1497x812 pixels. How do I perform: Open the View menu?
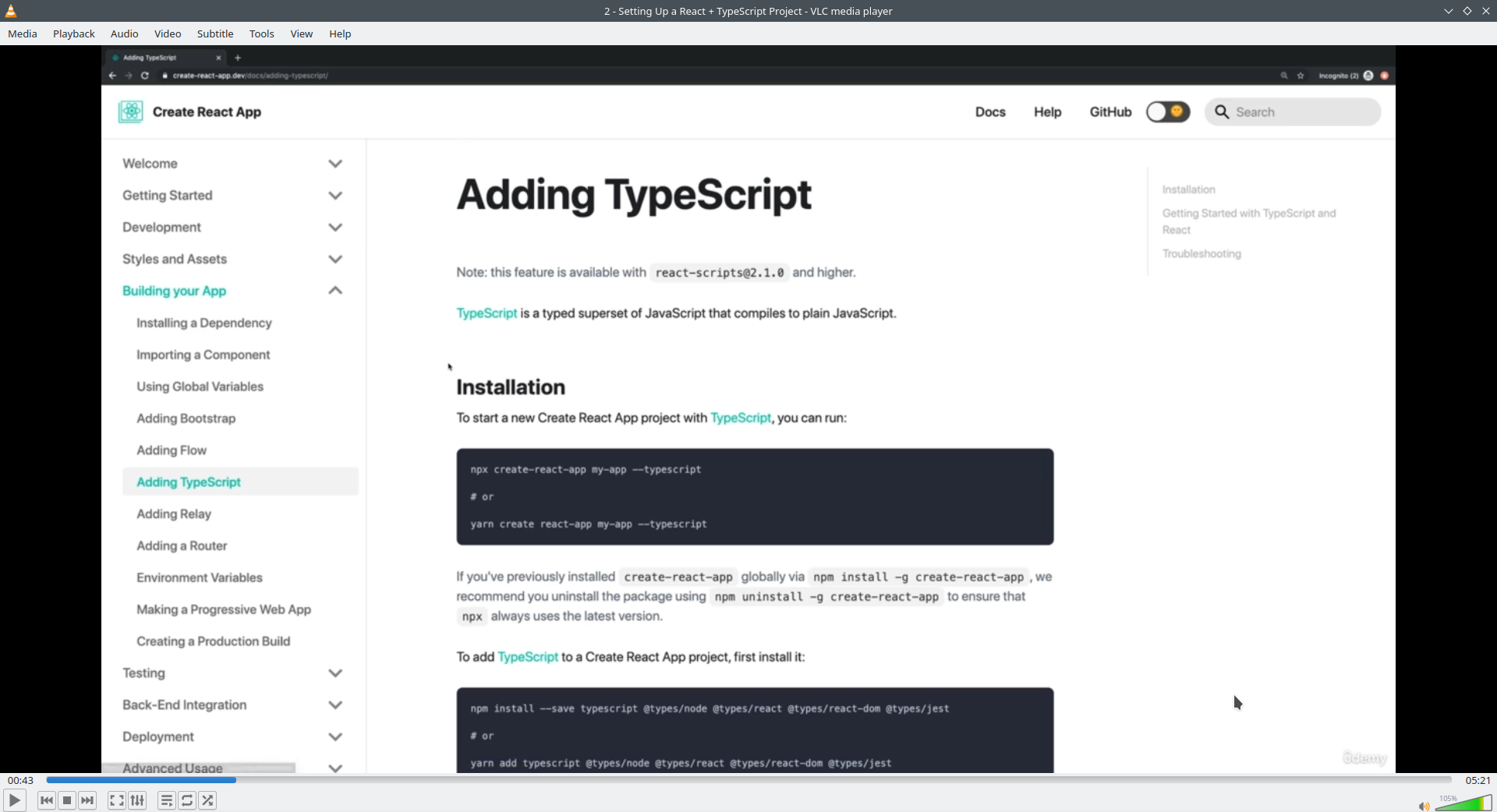point(301,34)
